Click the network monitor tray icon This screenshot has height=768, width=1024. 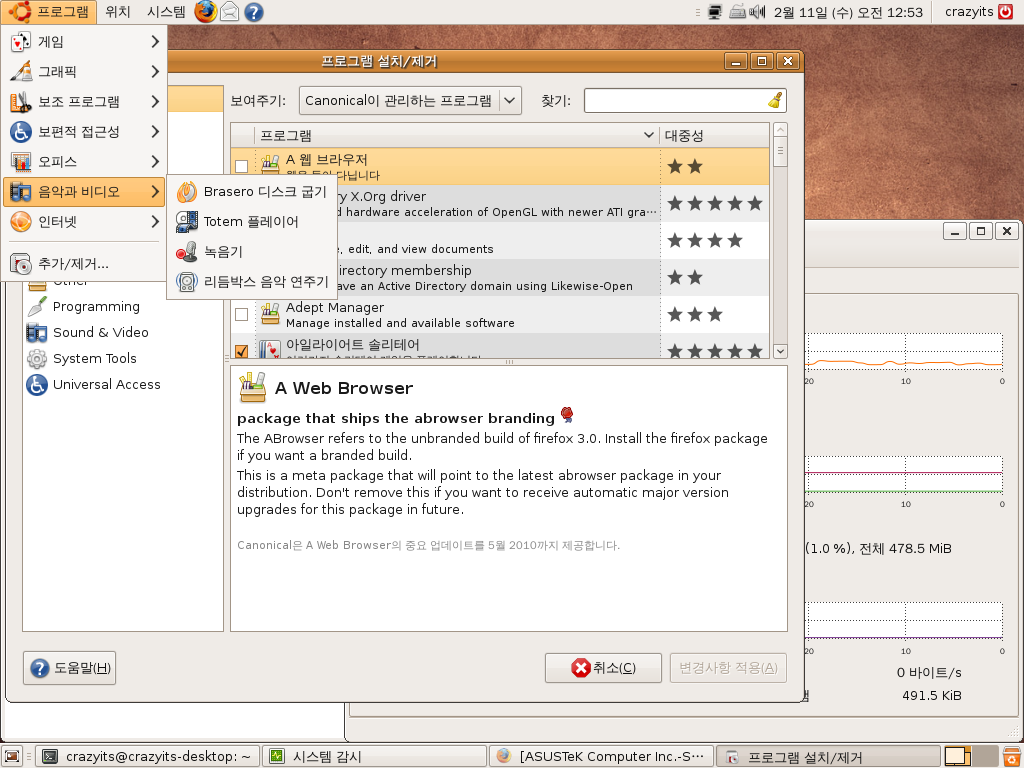714,12
